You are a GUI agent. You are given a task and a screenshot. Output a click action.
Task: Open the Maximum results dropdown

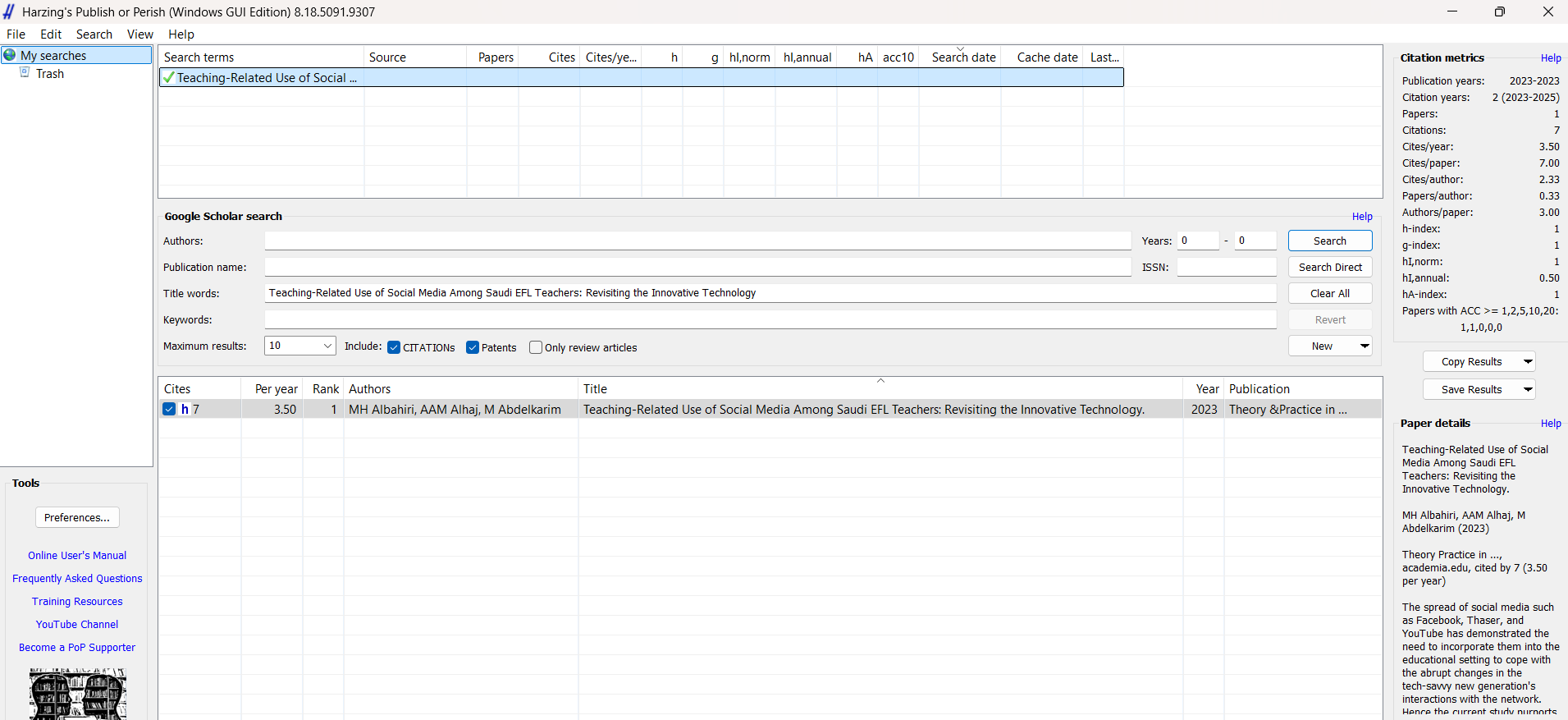327,346
